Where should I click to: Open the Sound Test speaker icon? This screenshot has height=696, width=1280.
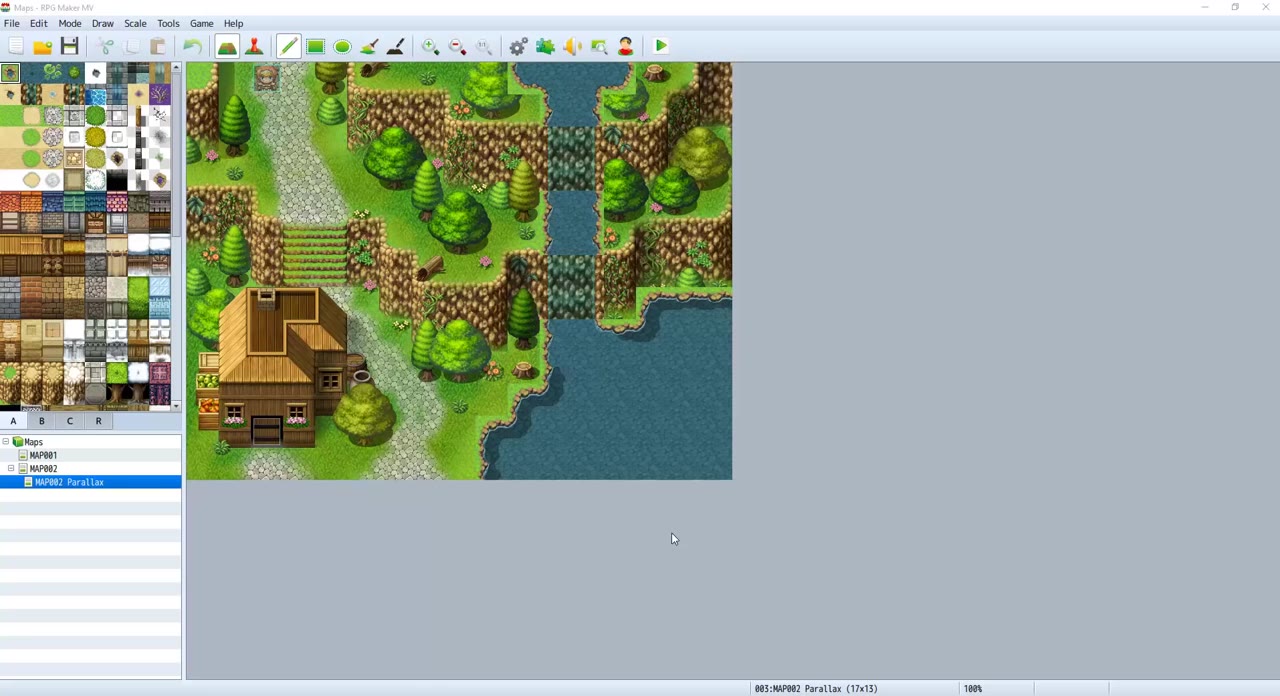click(572, 46)
